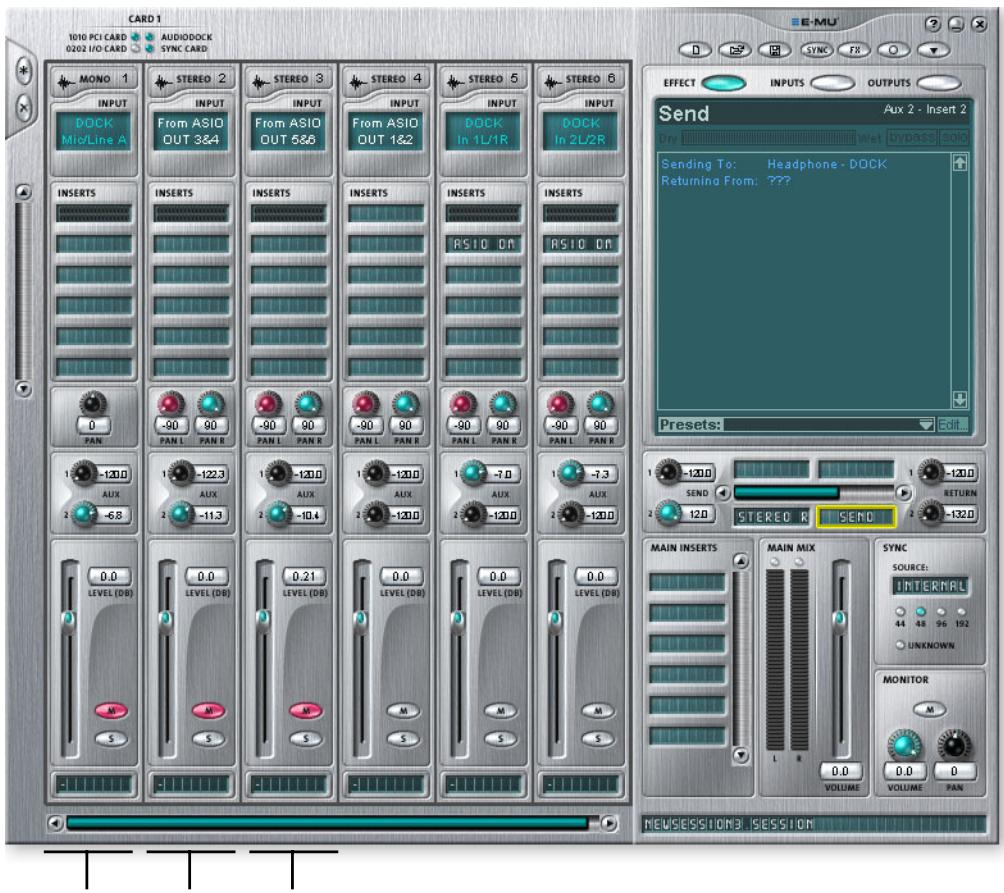
Task: Open the FX palette from the toolbar
Action: pos(855,48)
